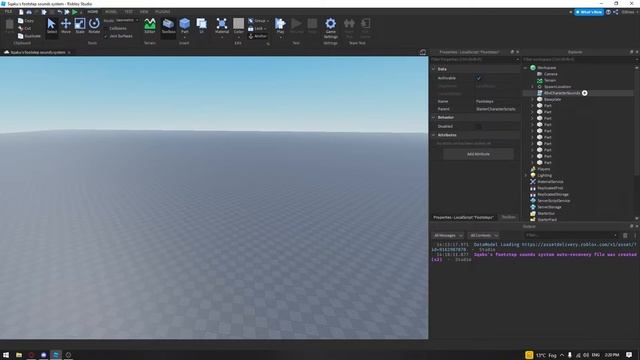Select Workspace in the Explorer
Image resolution: width=640 pixels, height=360 pixels.
coord(547,68)
